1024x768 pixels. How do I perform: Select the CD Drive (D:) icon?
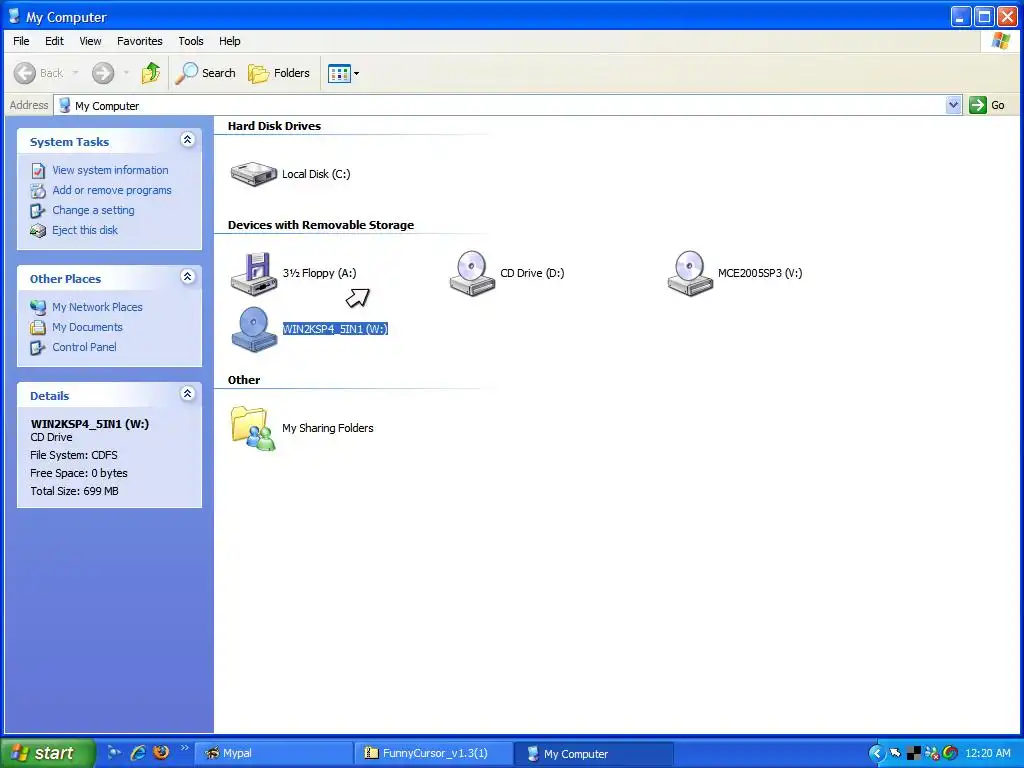tap(472, 273)
